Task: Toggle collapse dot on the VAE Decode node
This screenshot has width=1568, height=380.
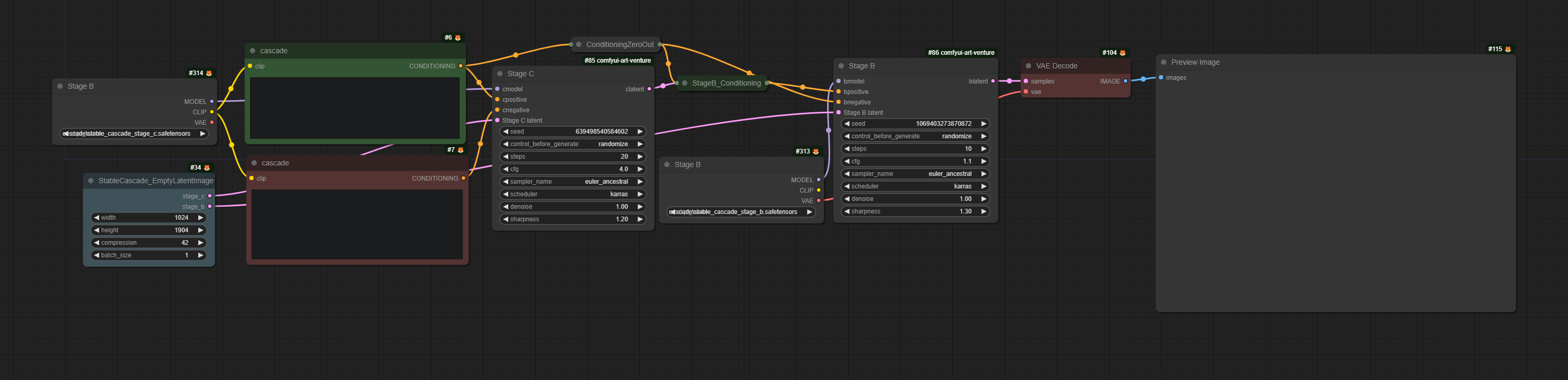Action: tap(1028, 66)
